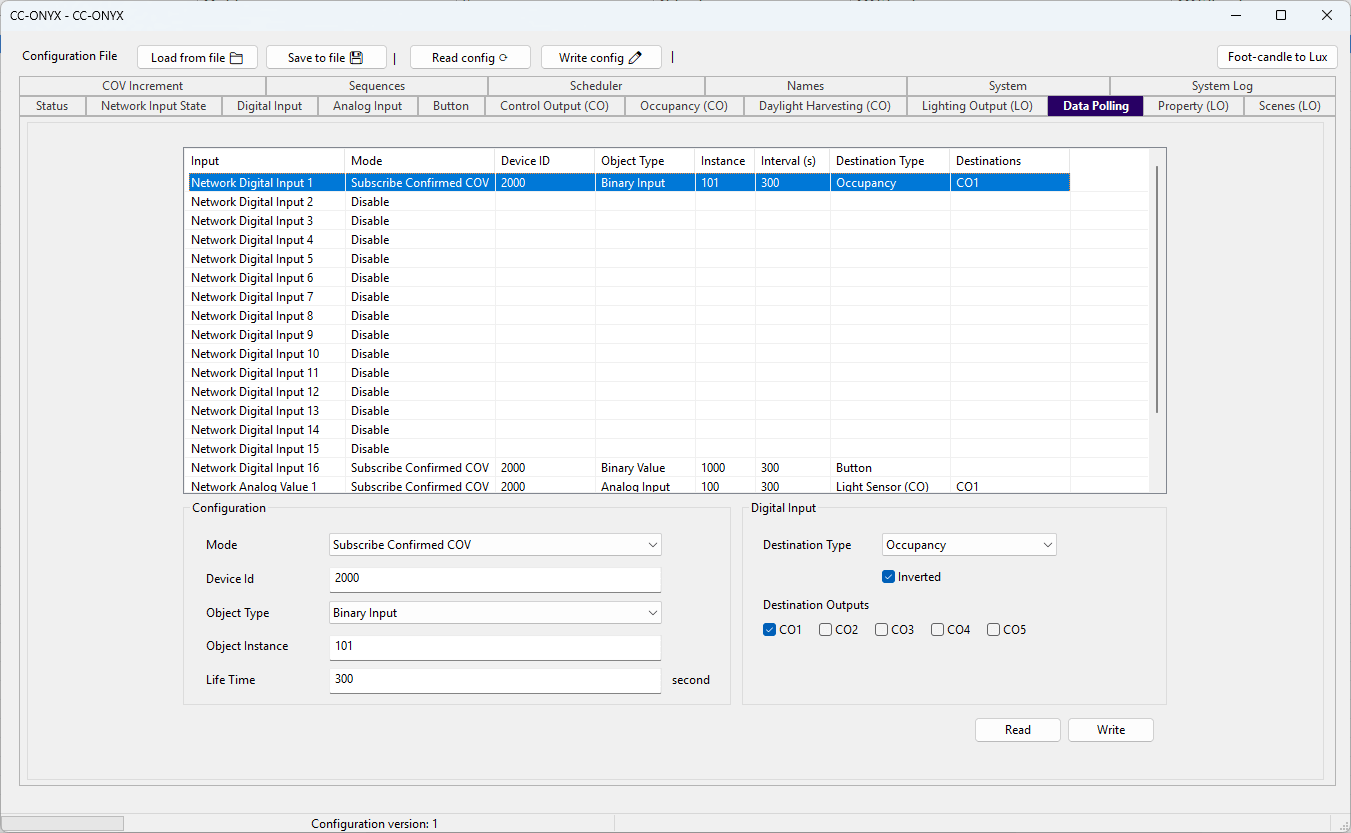This screenshot has width=1351, height=833.
Task: Select Network Digital Input 2 row
Action: coord(629,202)
